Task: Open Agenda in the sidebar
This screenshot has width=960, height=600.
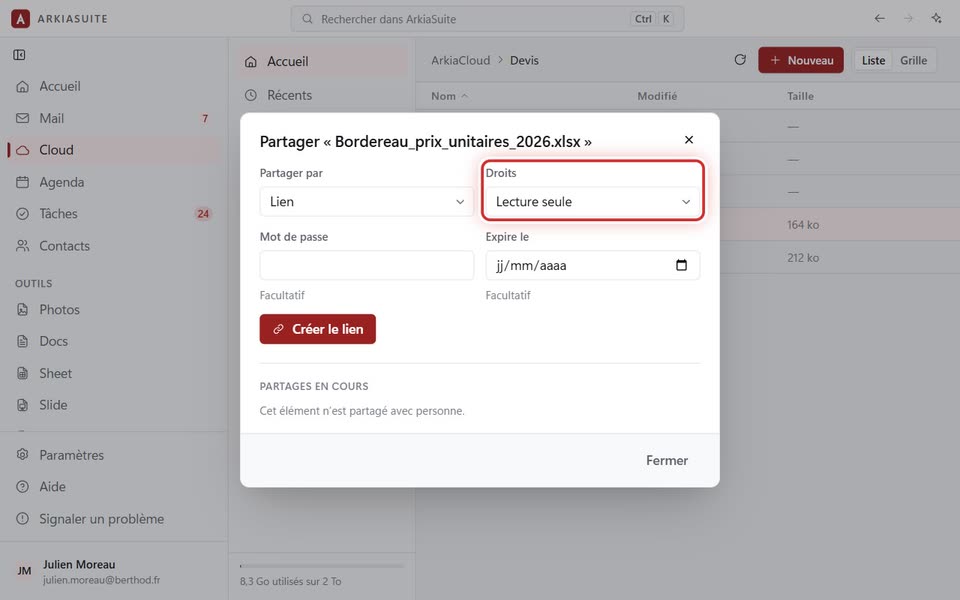Action: click(114, 182)
